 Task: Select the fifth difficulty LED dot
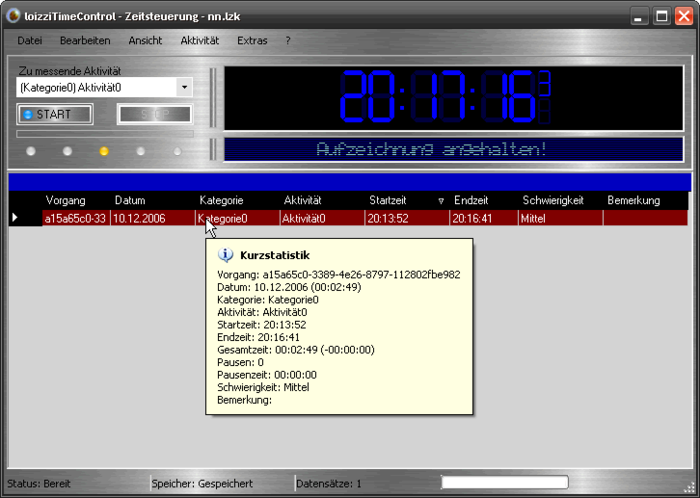[177, 151]
